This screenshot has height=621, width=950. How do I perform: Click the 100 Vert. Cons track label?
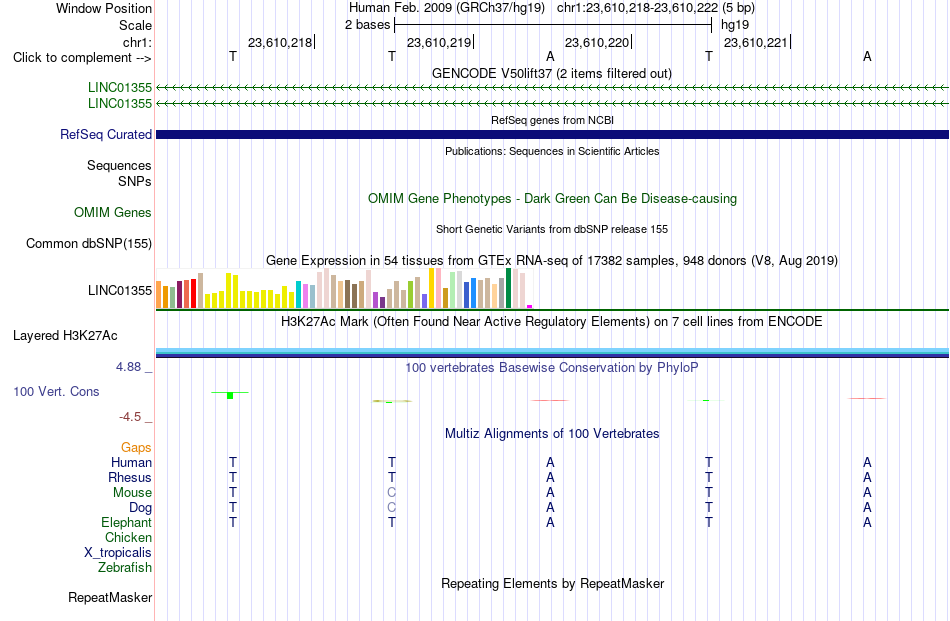(56, 391)
